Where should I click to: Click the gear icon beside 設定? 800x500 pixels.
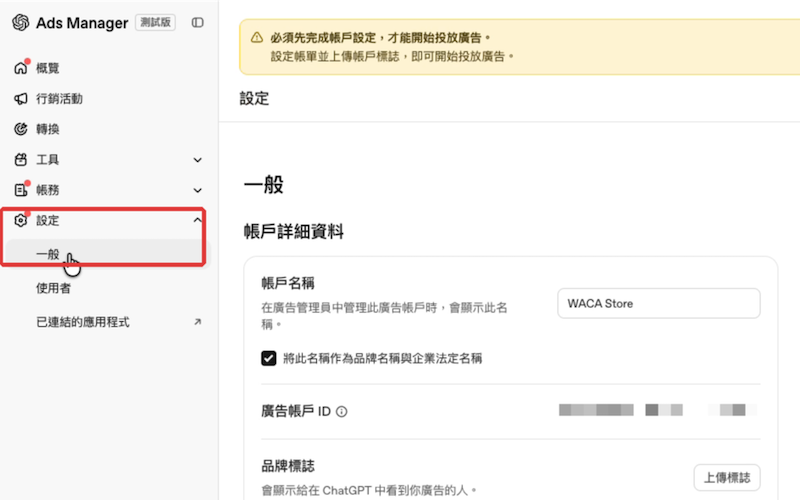tap(20, 220)
